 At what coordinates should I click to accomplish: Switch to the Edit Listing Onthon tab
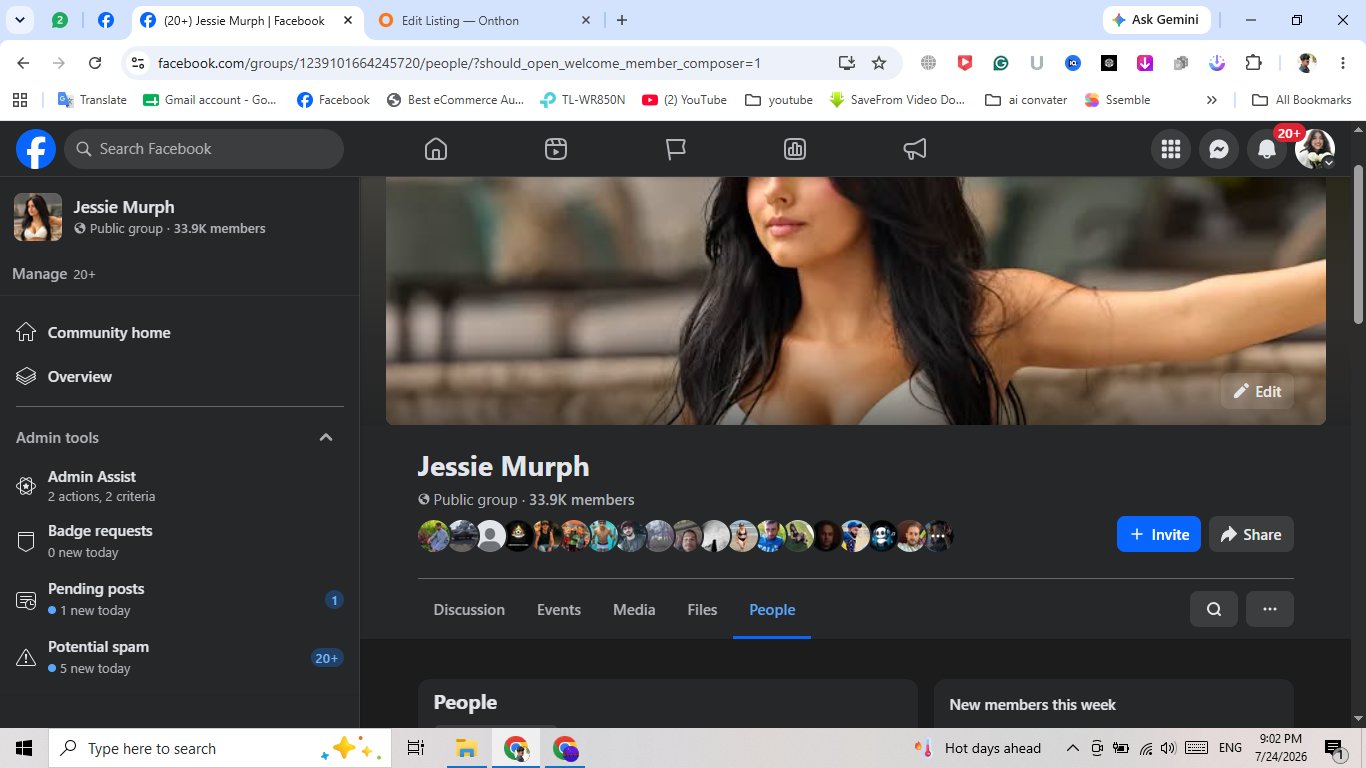(486, 20)
